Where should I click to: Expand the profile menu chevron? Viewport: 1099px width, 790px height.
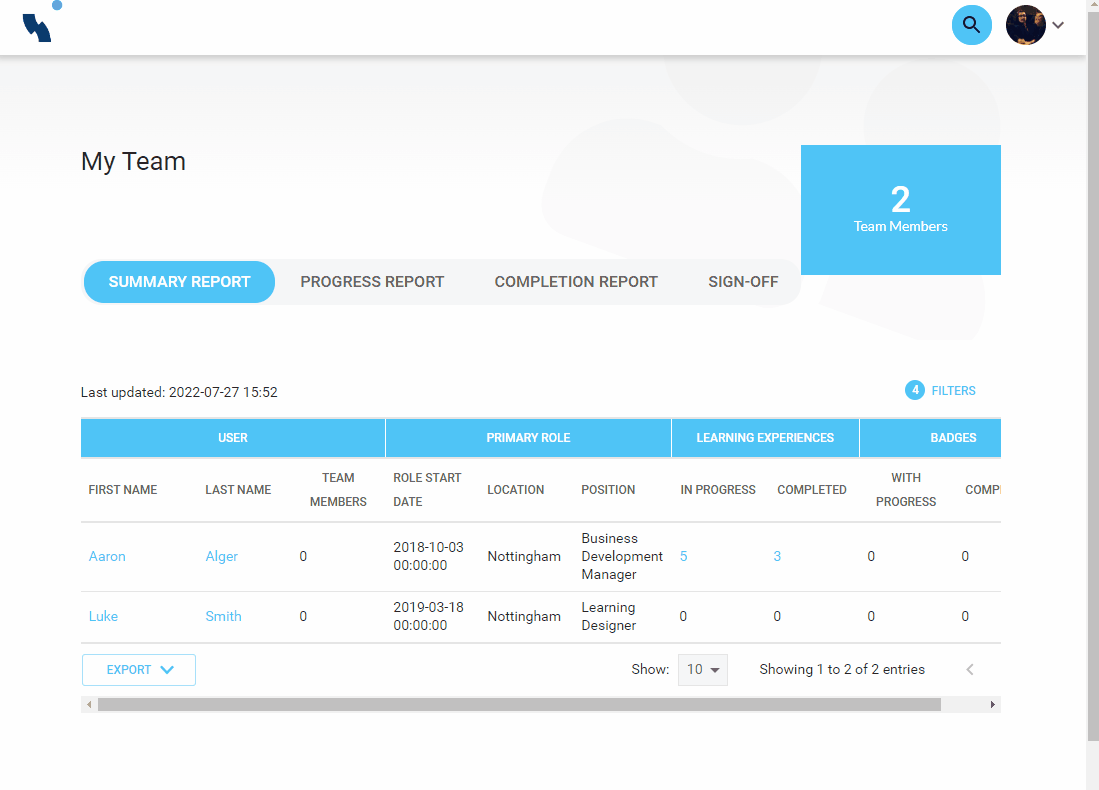coord(1058,25)
